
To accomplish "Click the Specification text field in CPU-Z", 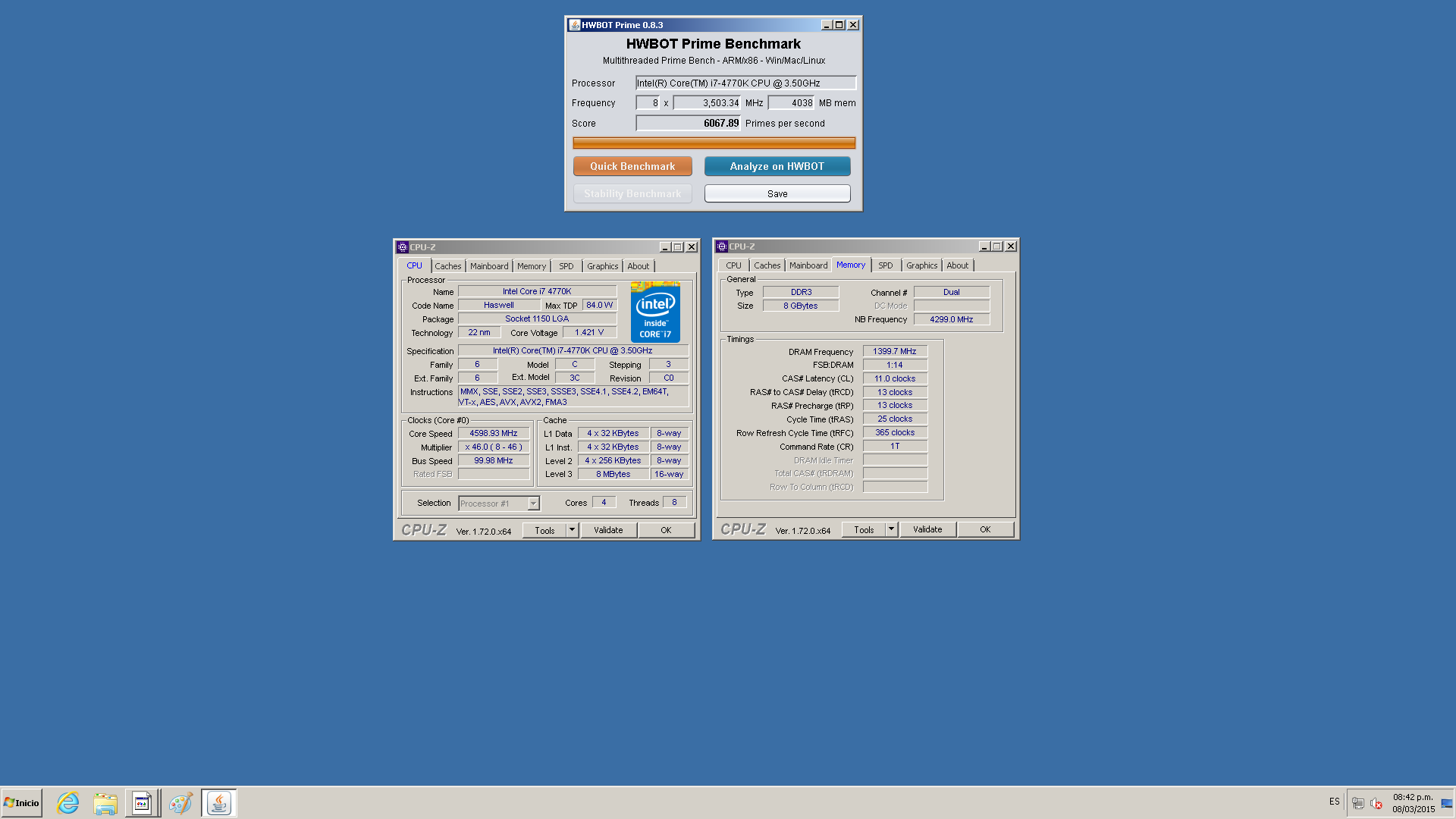I will point(573,350).
